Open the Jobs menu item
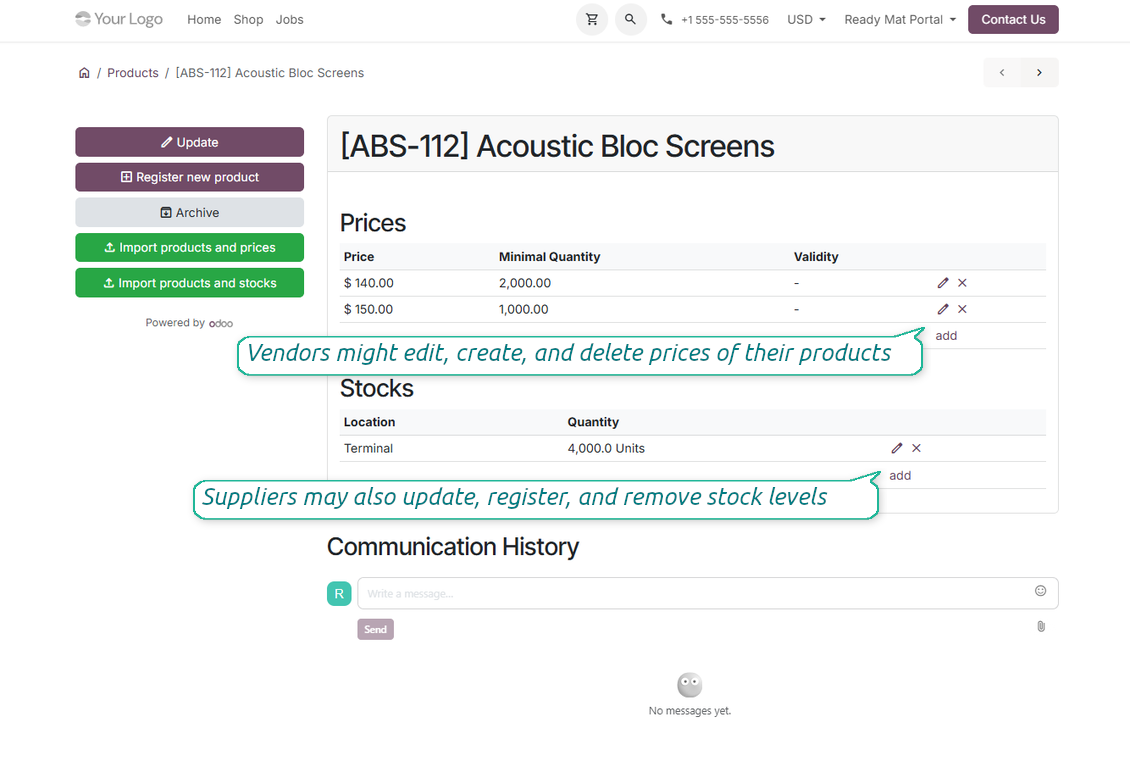The width and height of the screenshot is (1130, 778). pyautogui.click(x=289, y=19)
